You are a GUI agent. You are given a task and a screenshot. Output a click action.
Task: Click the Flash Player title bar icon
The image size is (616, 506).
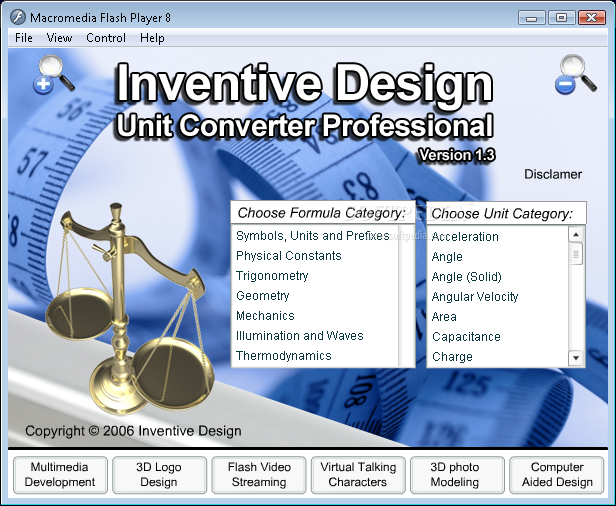click(x=18, y=17)
